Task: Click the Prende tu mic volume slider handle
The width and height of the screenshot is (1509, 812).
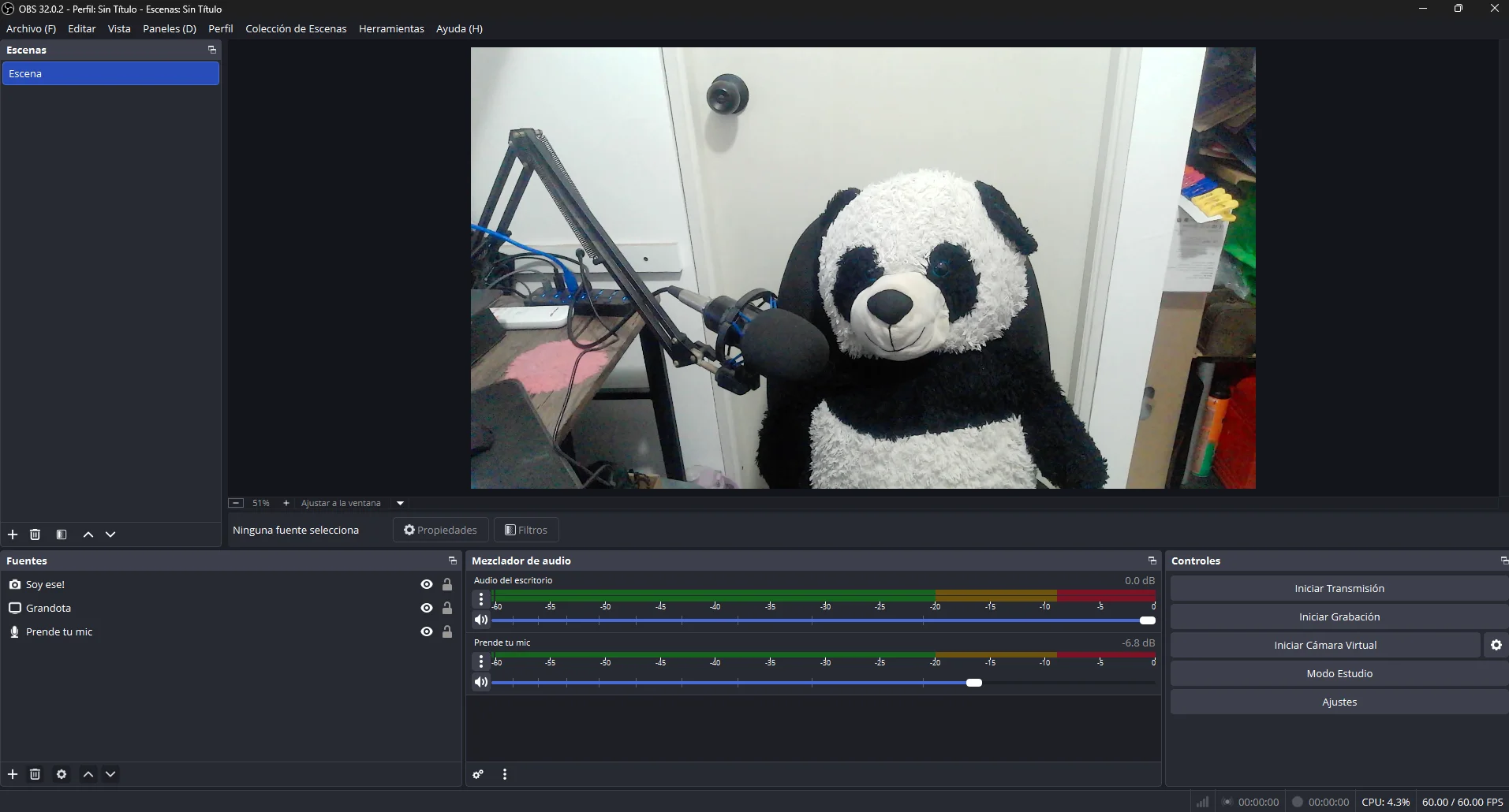Action: 974,683
